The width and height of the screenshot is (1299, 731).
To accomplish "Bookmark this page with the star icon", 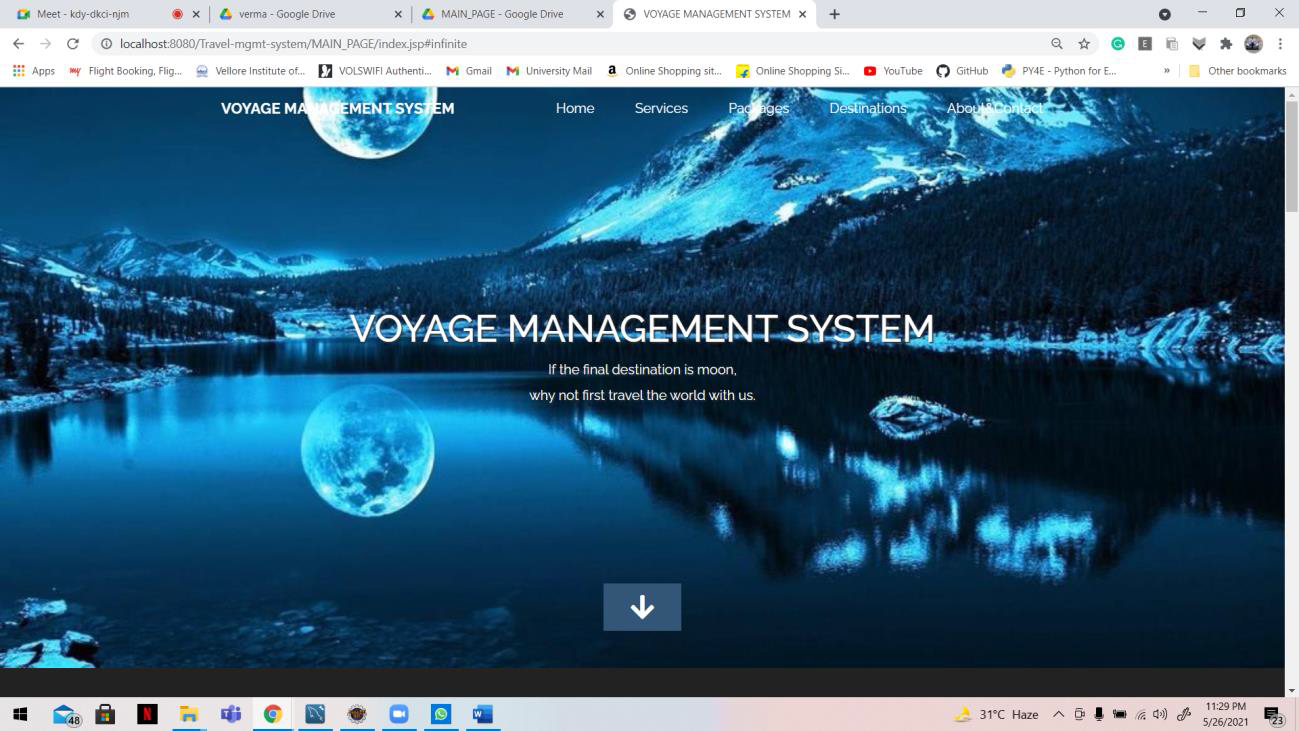I will [1084, 44].
